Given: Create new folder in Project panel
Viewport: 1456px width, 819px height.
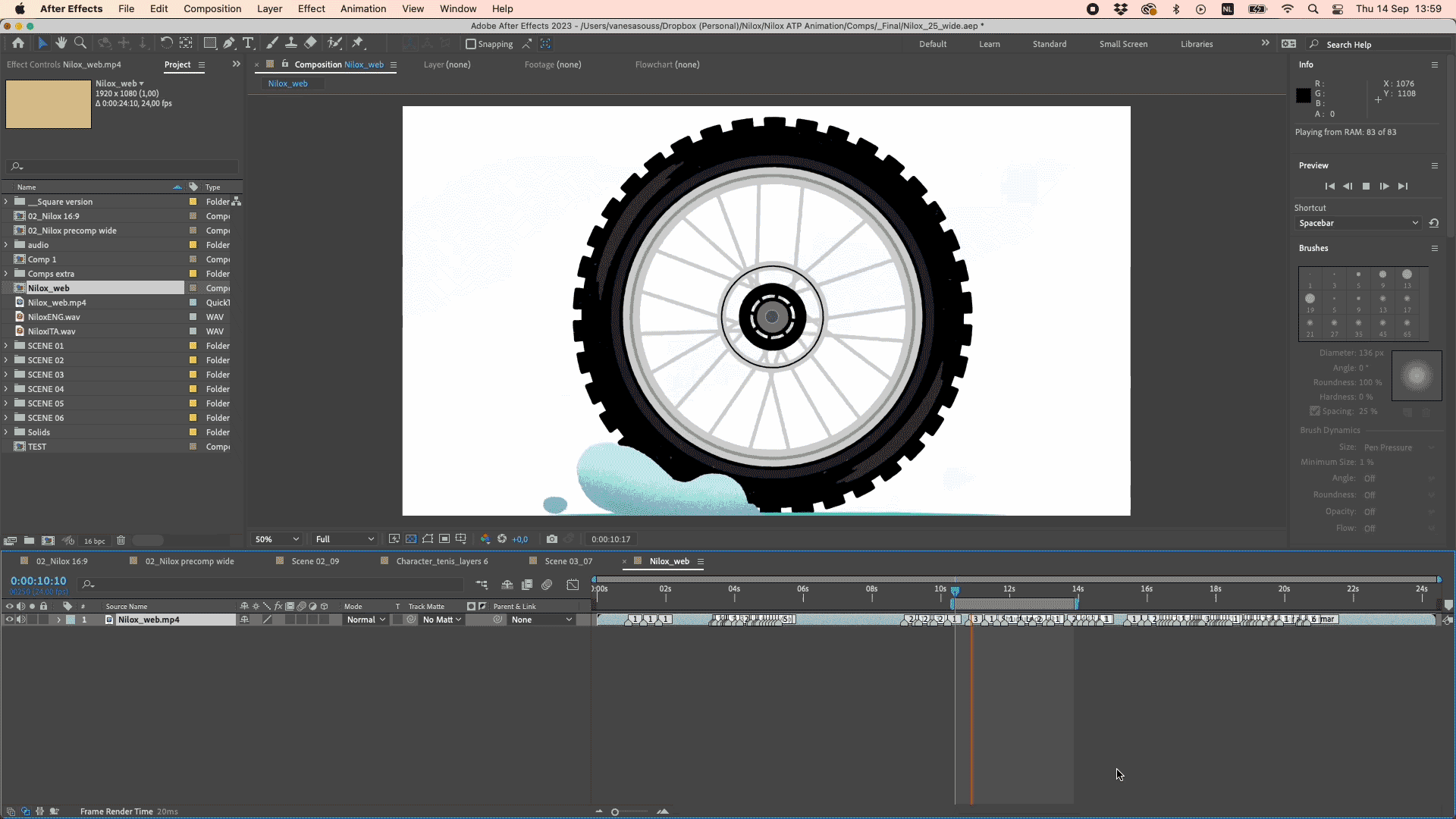Looking at the screenshot, I should click(29, 541).
